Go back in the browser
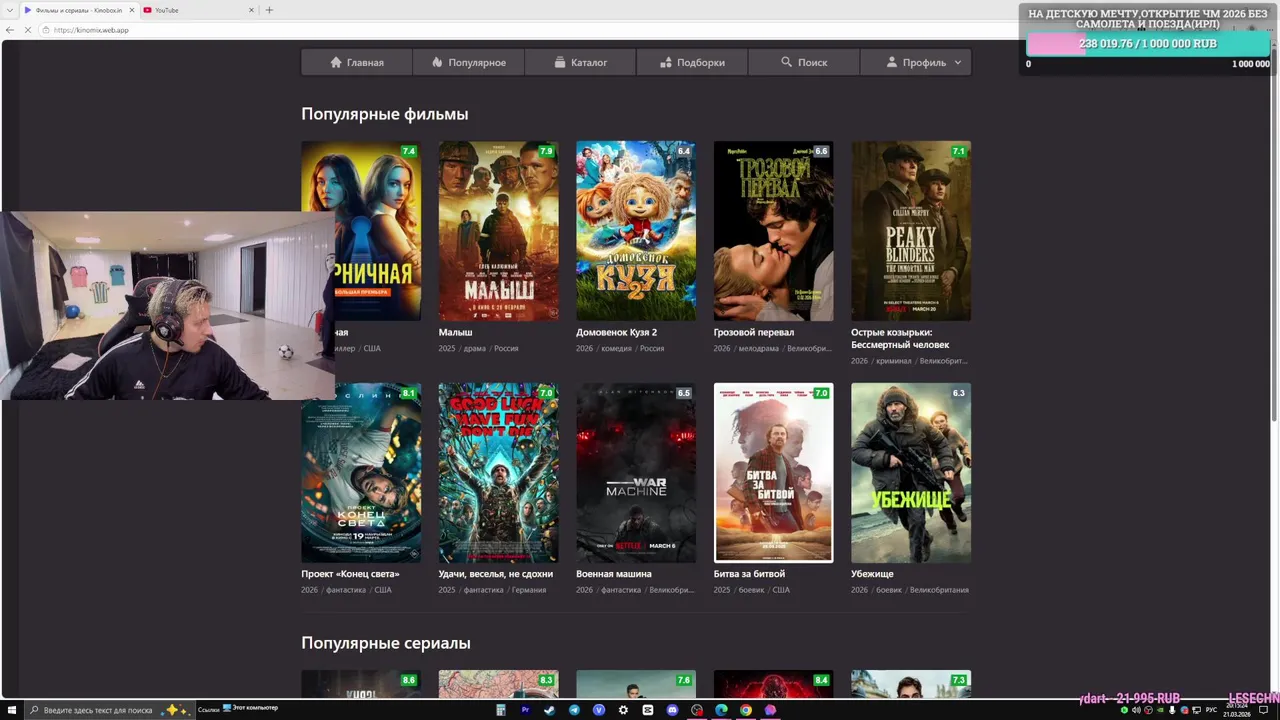The image size is (1280, 720). (10, 30)
